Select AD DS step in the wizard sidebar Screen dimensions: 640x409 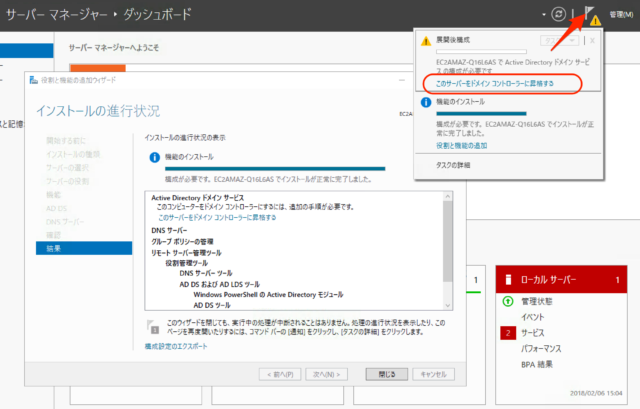[56, 208]
